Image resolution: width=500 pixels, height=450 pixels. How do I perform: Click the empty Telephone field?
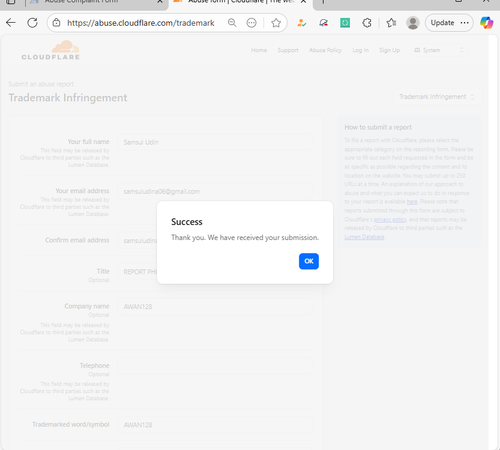(215, 366)
